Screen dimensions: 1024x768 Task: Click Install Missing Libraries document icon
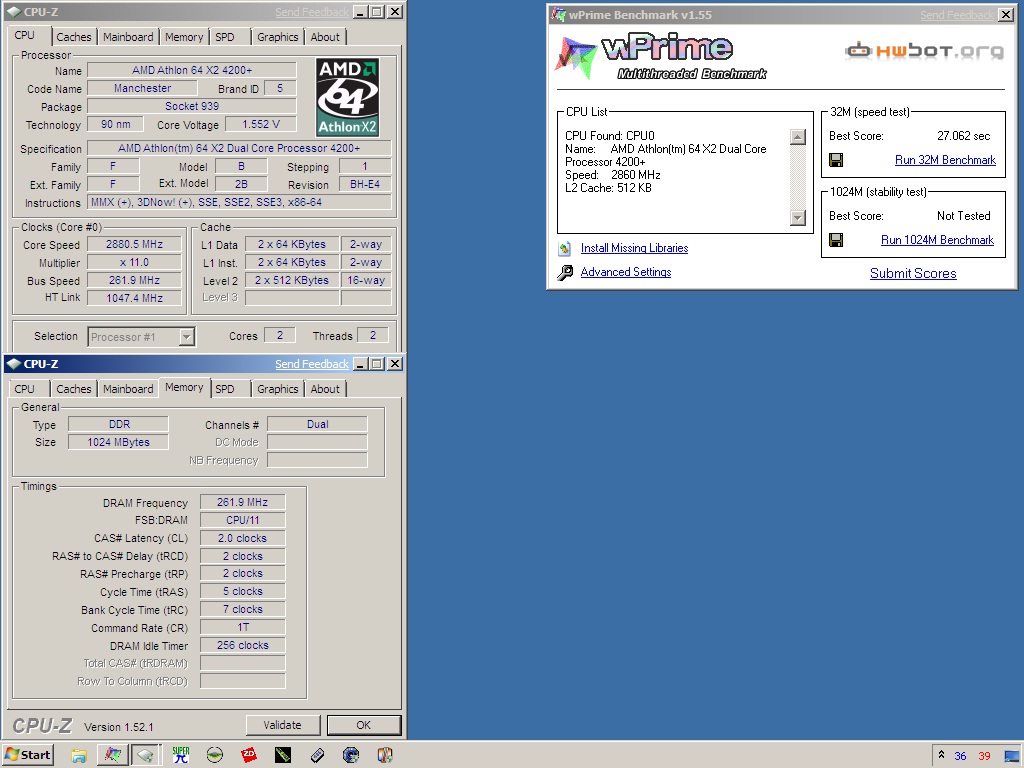(x=565, y=248)
